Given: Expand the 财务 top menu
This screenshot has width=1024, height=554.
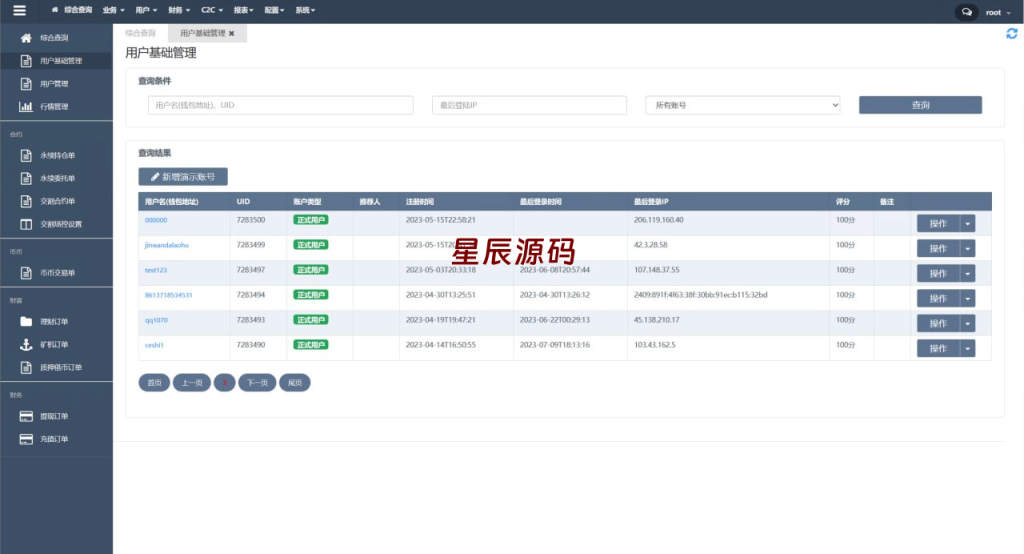Looking at the screenshot, I should [179, 10].
